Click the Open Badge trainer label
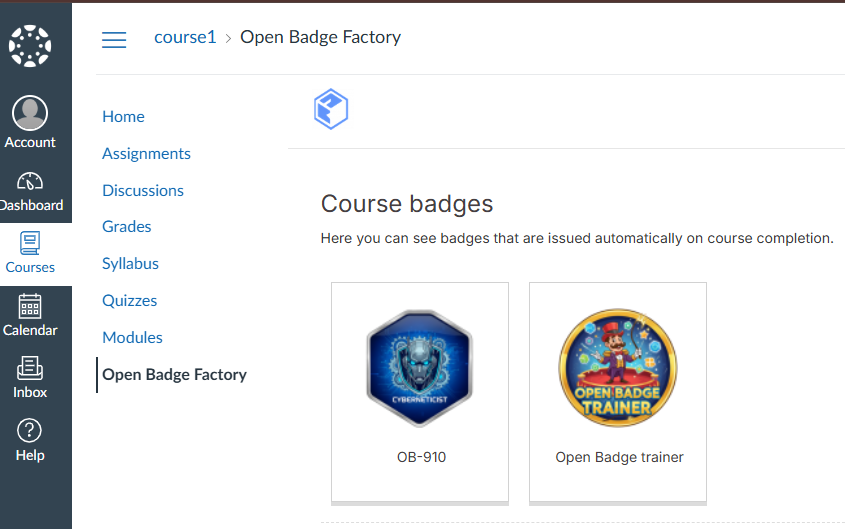The width and height of the screenshot is (845, 529). (619, 457)
